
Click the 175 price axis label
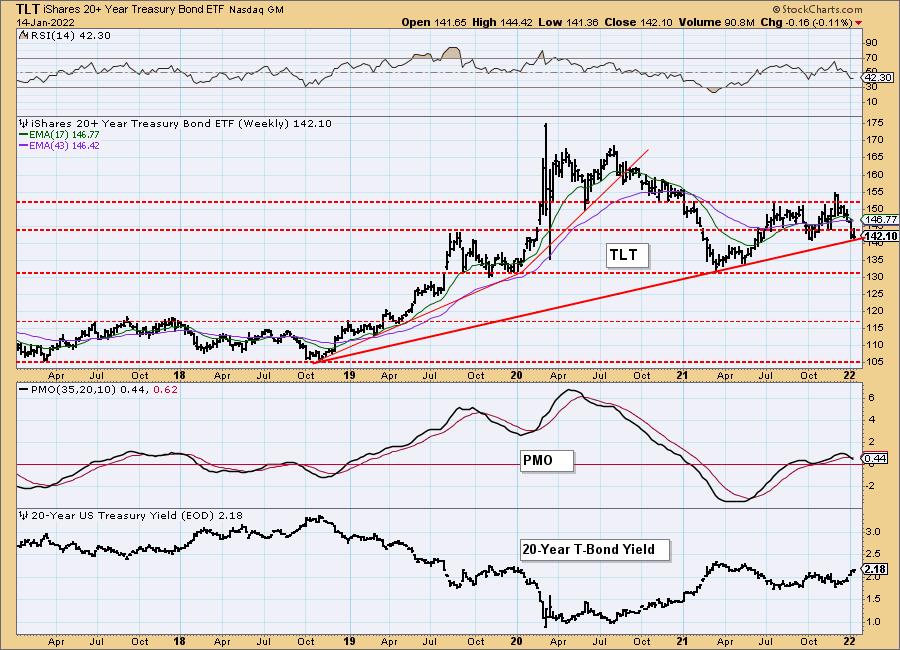tap(875, 122)
